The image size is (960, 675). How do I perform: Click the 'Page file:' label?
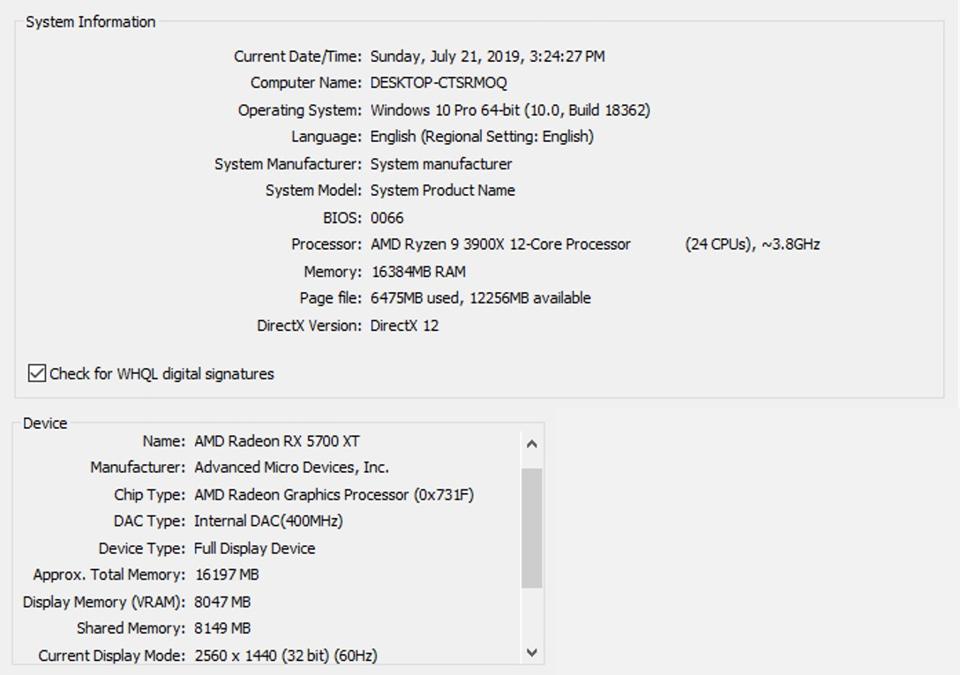click(x=331, y=298)
